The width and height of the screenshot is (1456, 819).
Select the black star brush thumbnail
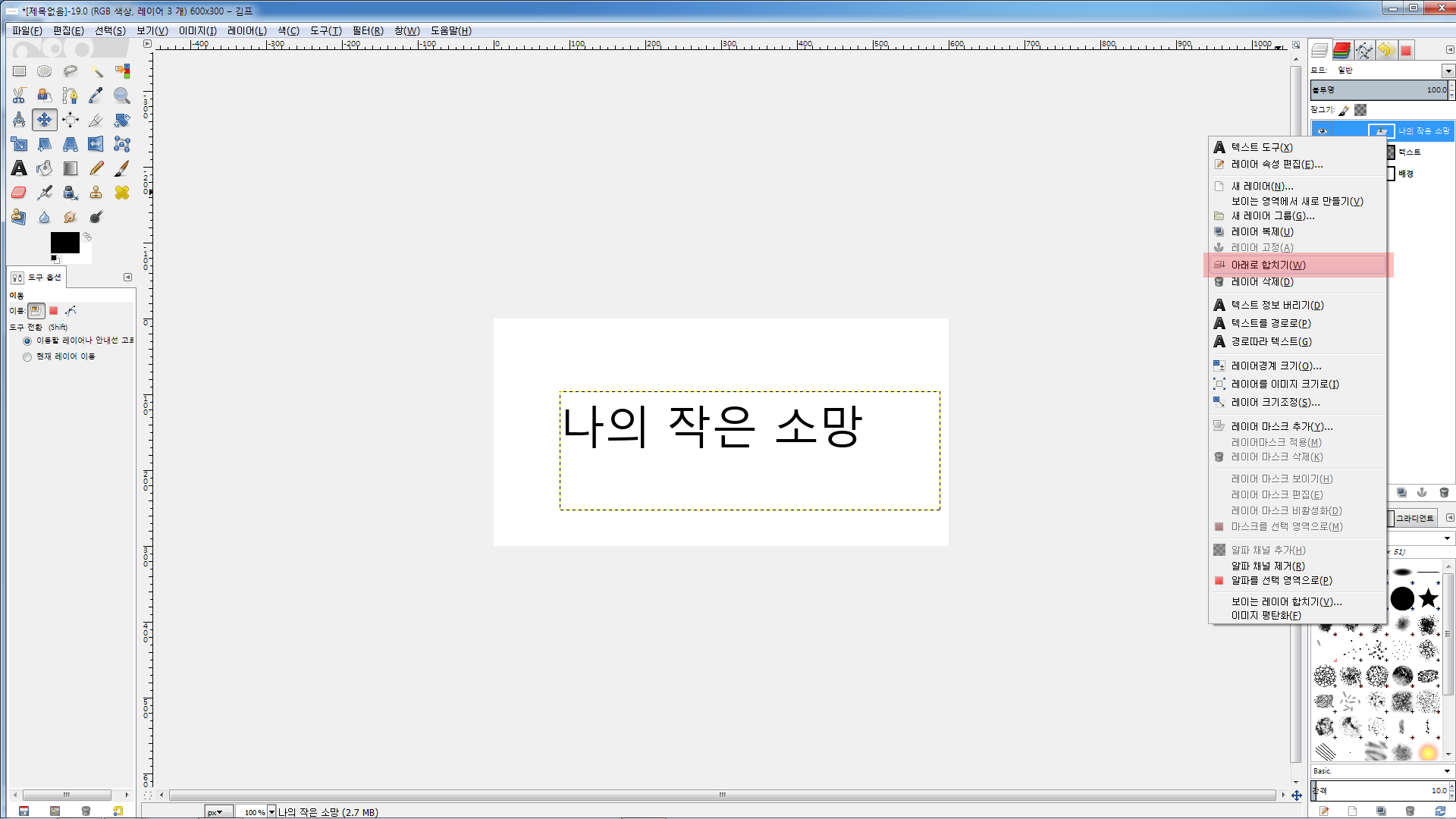(1429, 599)
